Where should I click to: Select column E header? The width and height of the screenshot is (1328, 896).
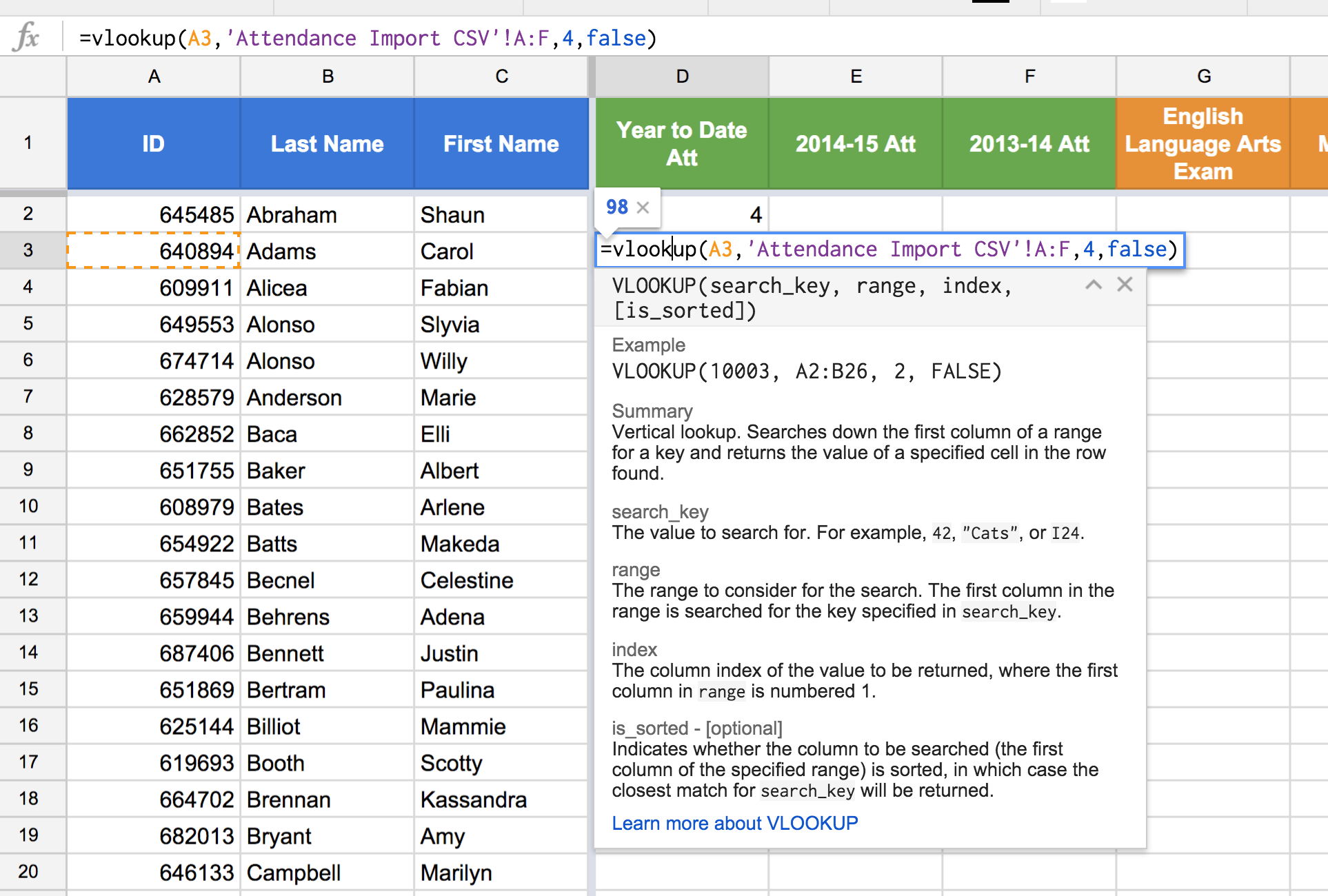click(x=856, y=77)
